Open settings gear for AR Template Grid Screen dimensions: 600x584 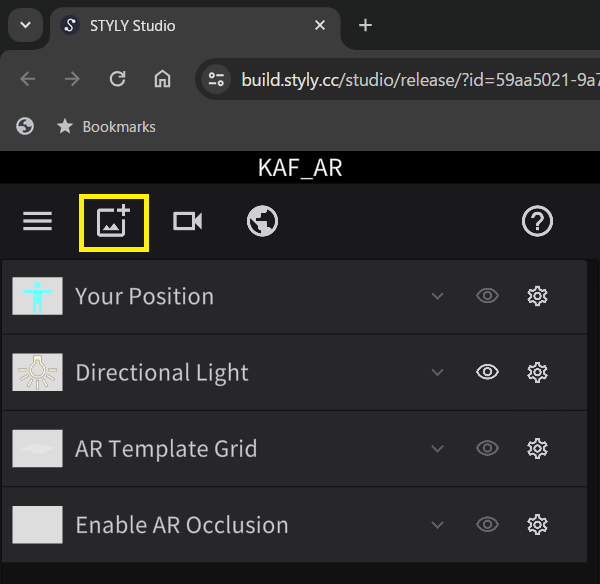[x=538, y=448]
